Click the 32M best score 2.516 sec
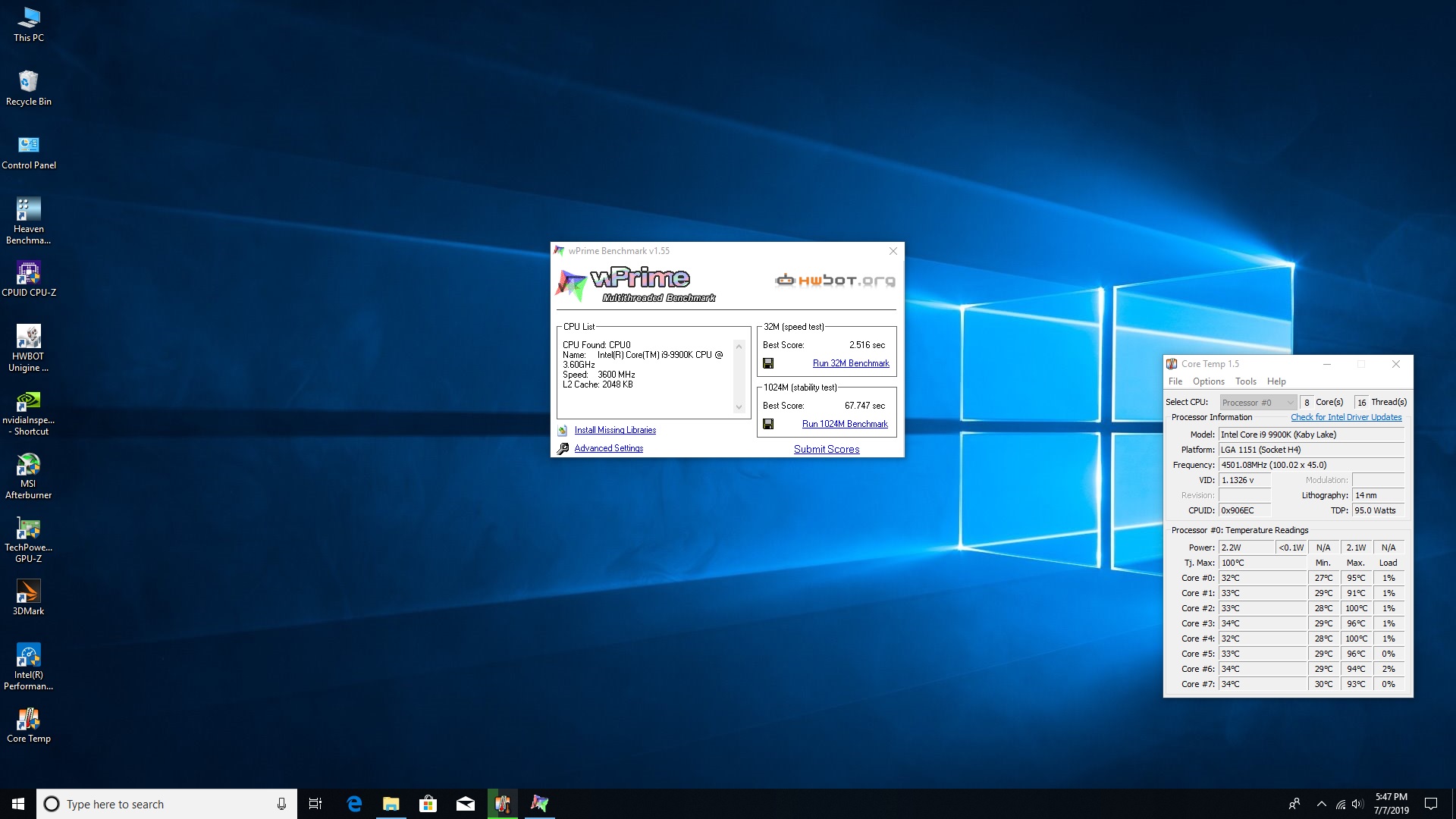This screenshot has width=1456, height=819. click(x=867, y=345)
